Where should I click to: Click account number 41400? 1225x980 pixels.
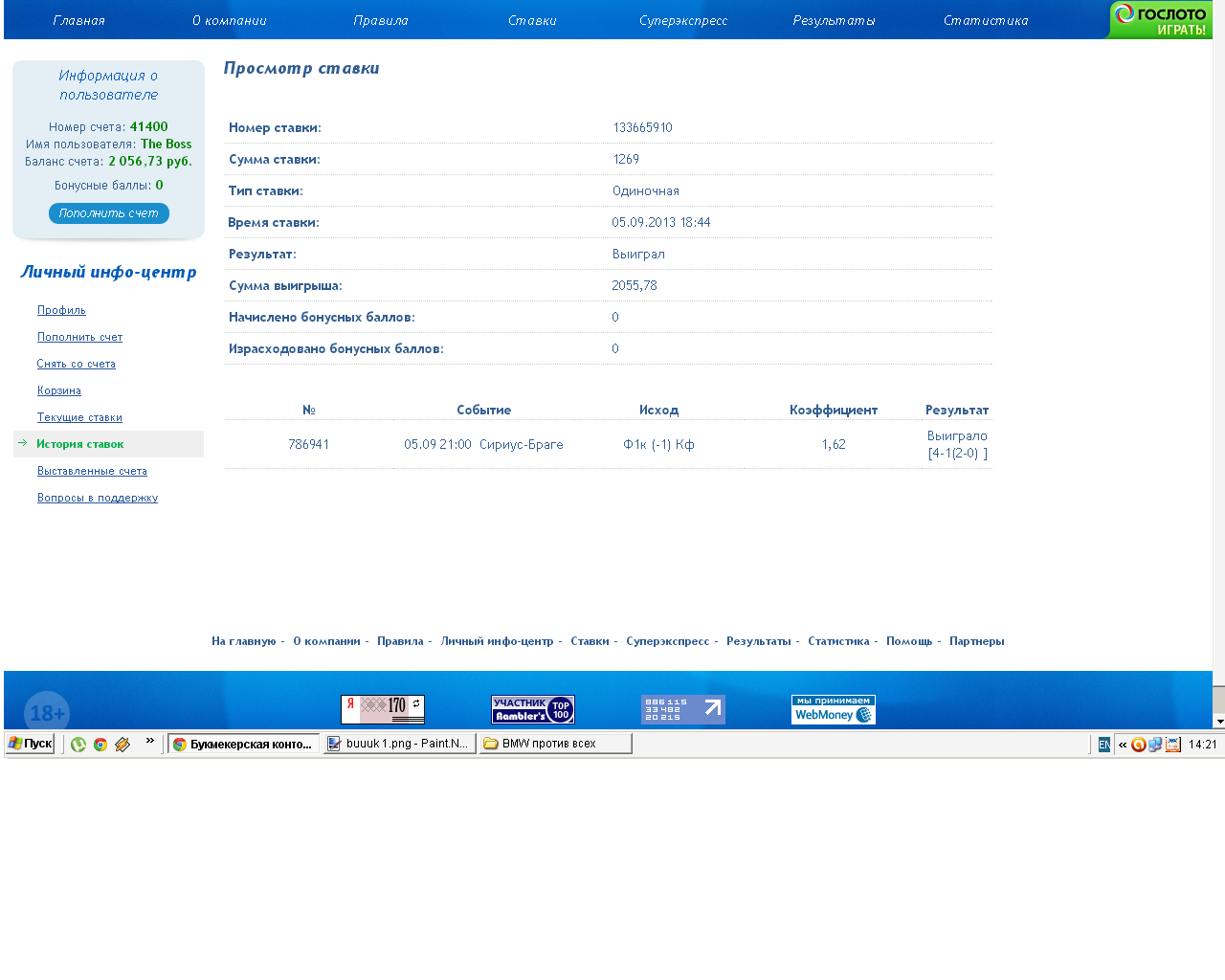click(149, 126)
